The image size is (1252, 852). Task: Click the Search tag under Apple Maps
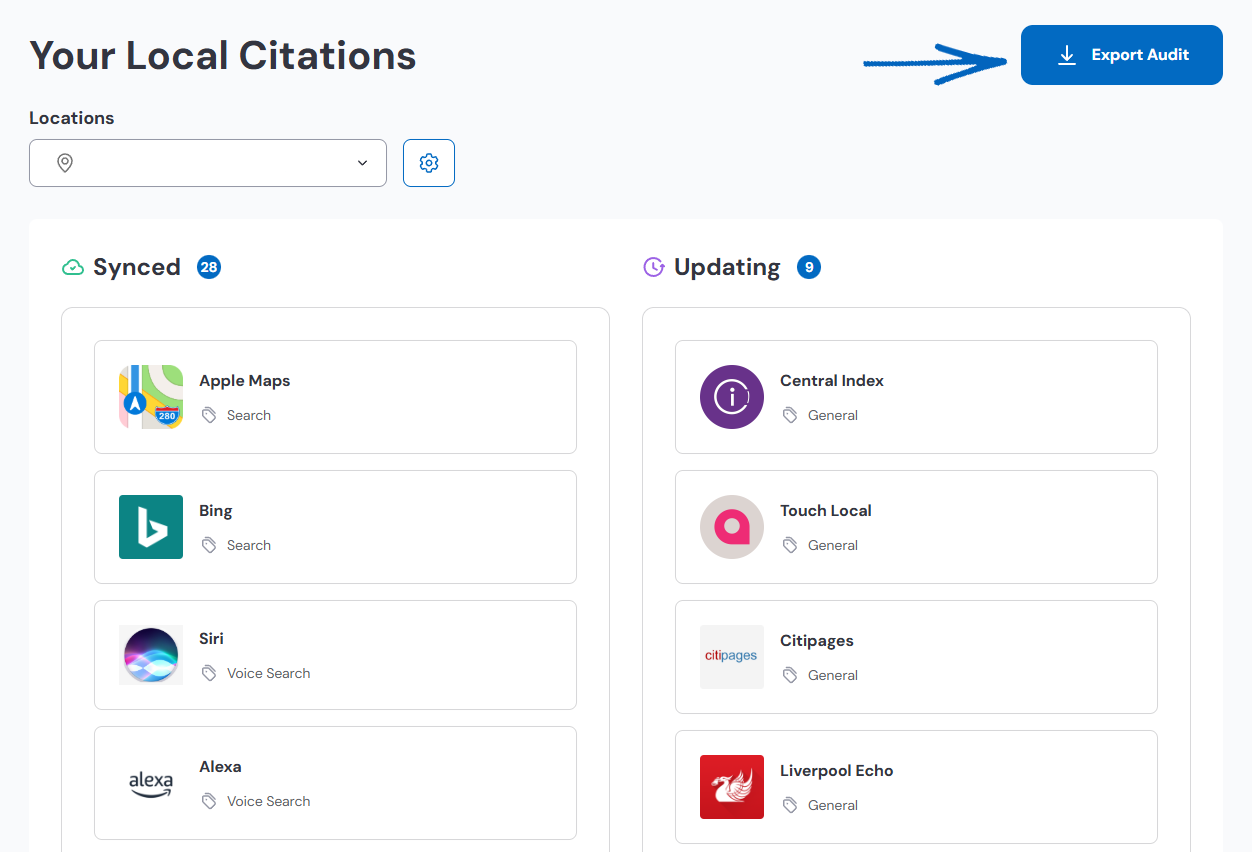coord(249,415)
